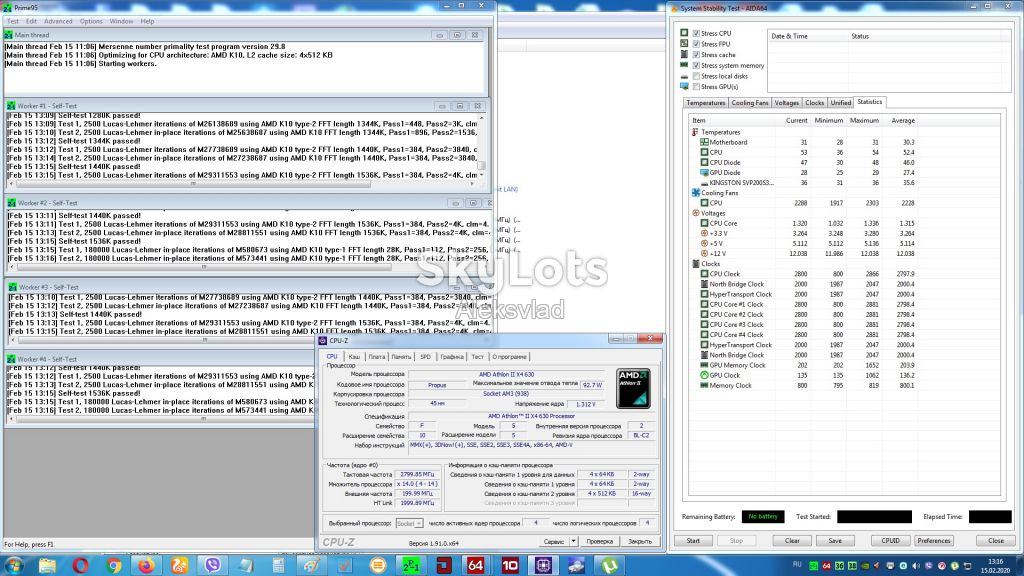Click the Prime95 title bar icon
Screen dimensions: 1024x576
[7, 7]
